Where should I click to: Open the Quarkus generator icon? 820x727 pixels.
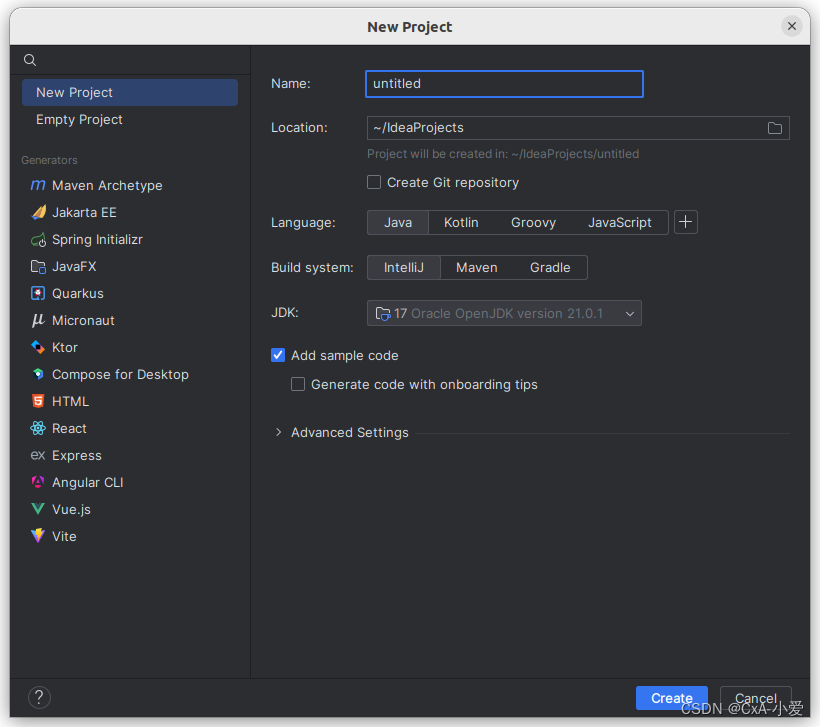pyautogui.click(x=38, y=293)
